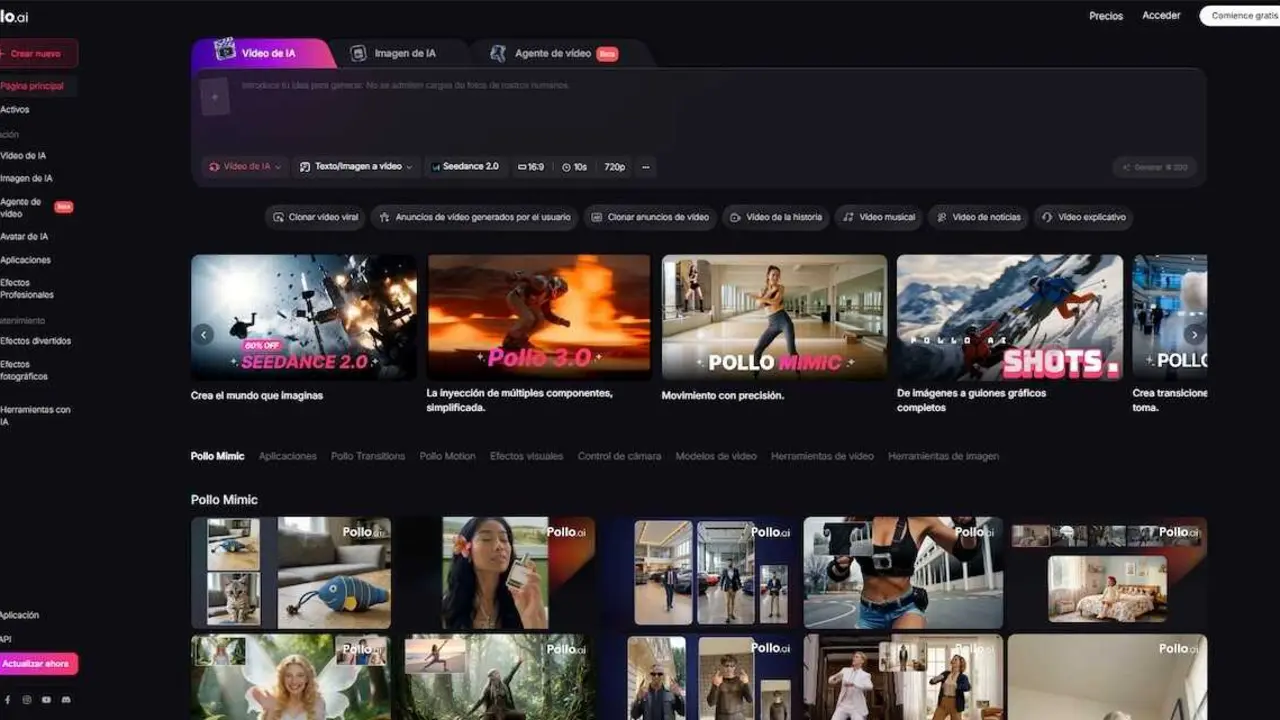Open more settings via the ellipsis button

point(644,167)
